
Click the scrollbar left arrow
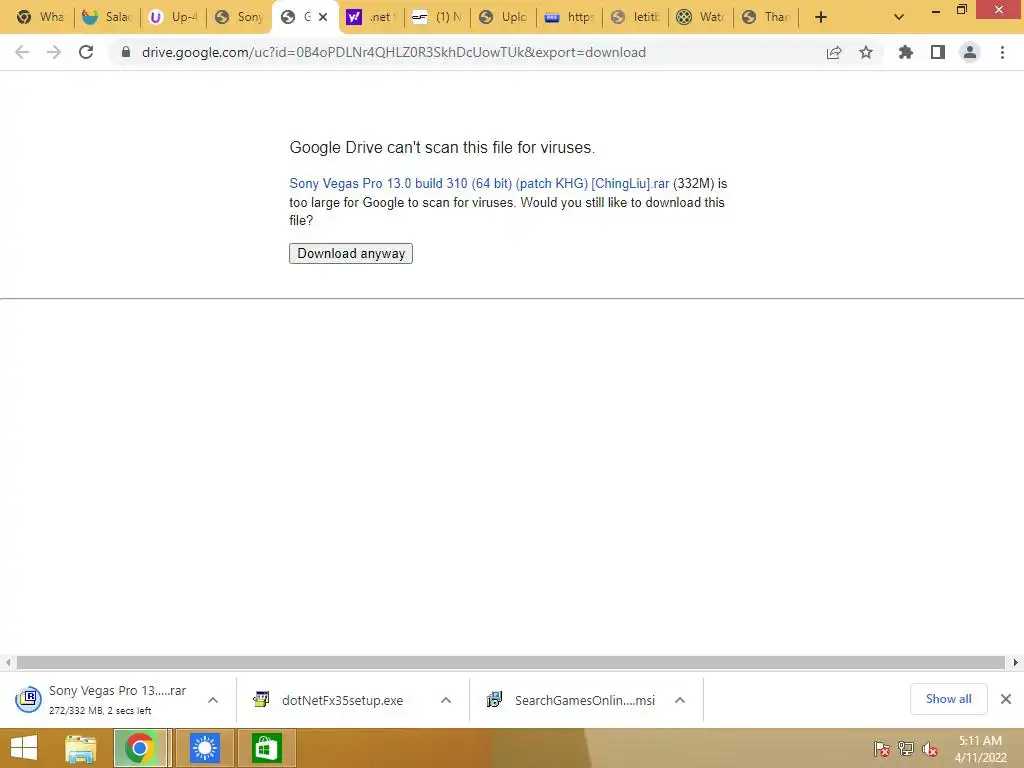click(x=8, y=662)
